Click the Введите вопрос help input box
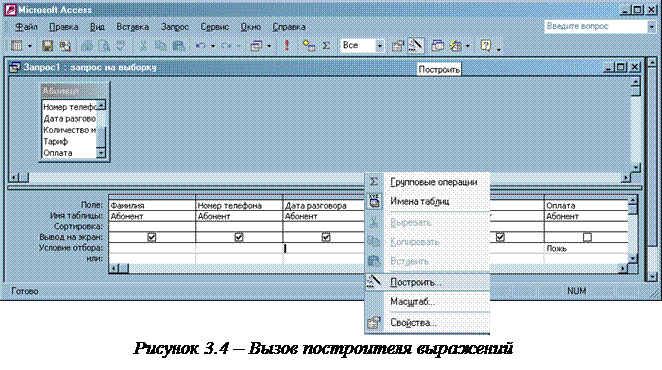This screenshot has height=370, width=662. point(596,27)
